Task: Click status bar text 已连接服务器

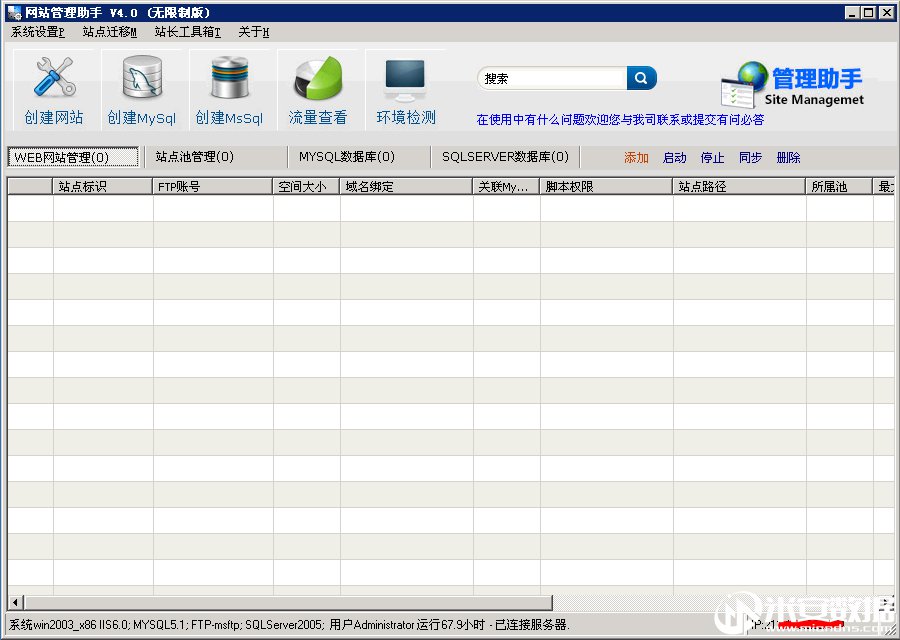Action: point(532,625)
